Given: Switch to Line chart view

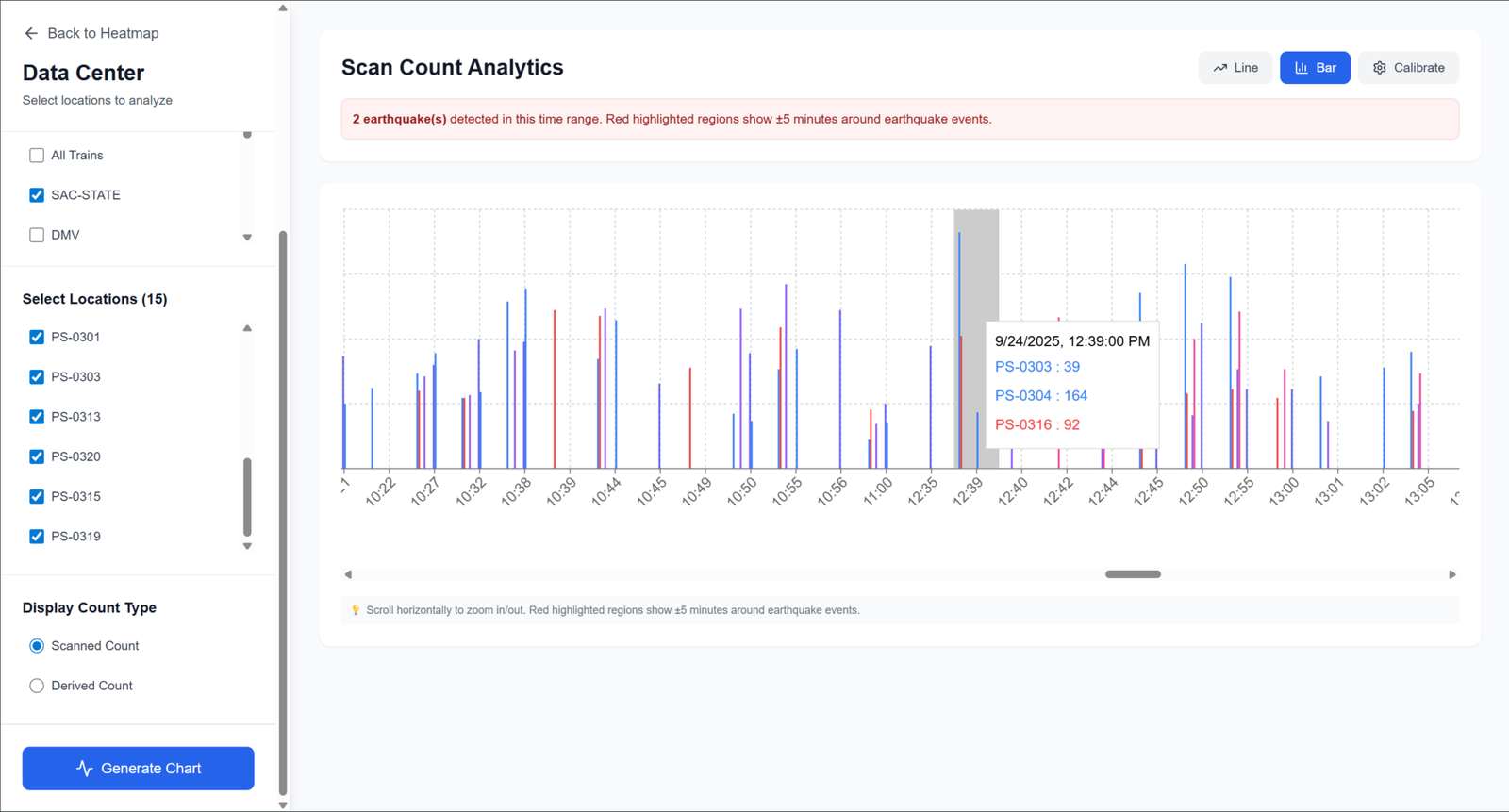Looking at the screenshot, I should (x=1235, y=68).
